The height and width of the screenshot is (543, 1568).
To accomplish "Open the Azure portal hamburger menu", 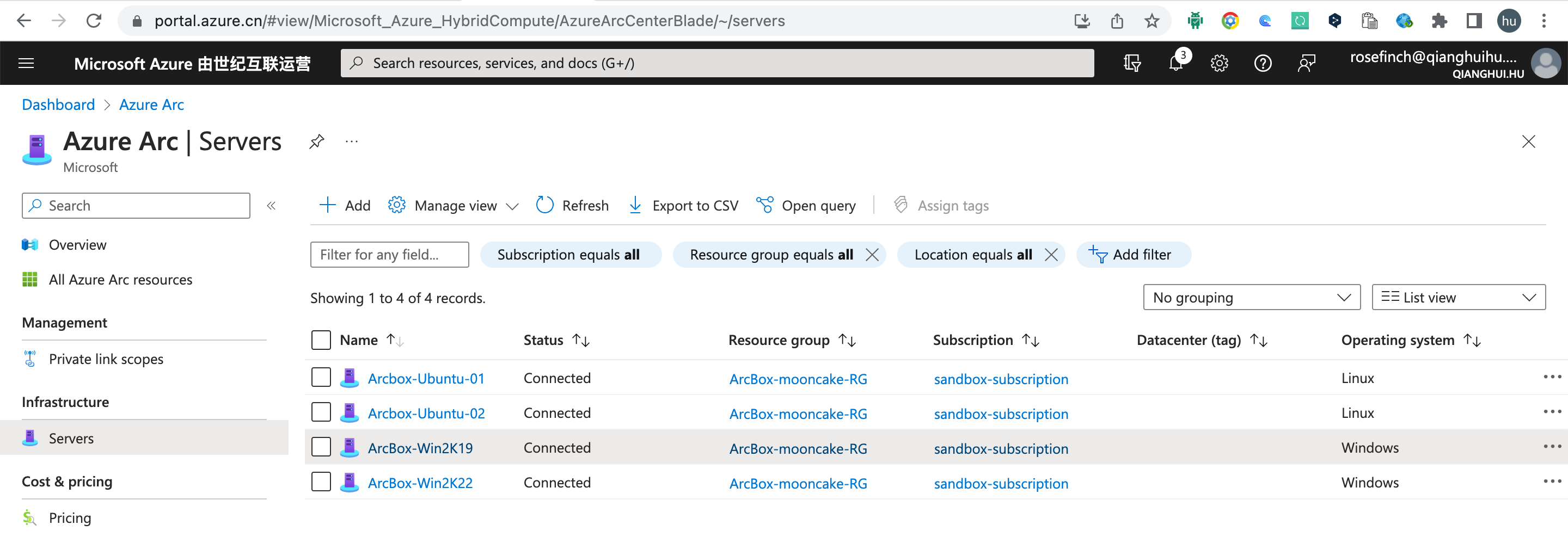I will point(26,63).
